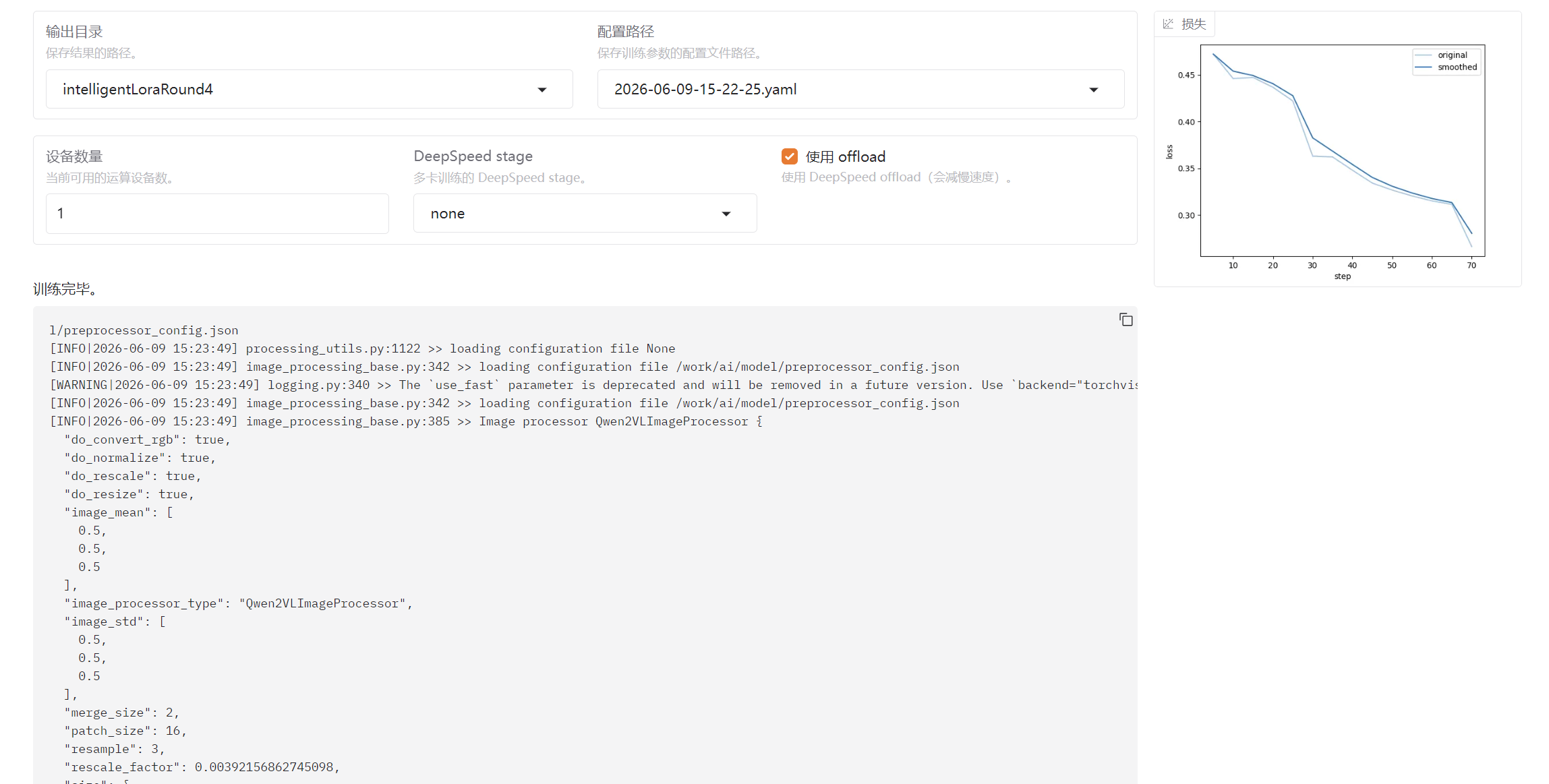Click the 输出目录 label
Image resolution: width=1549 pixels, height=784 pixels.
point(74,32)
